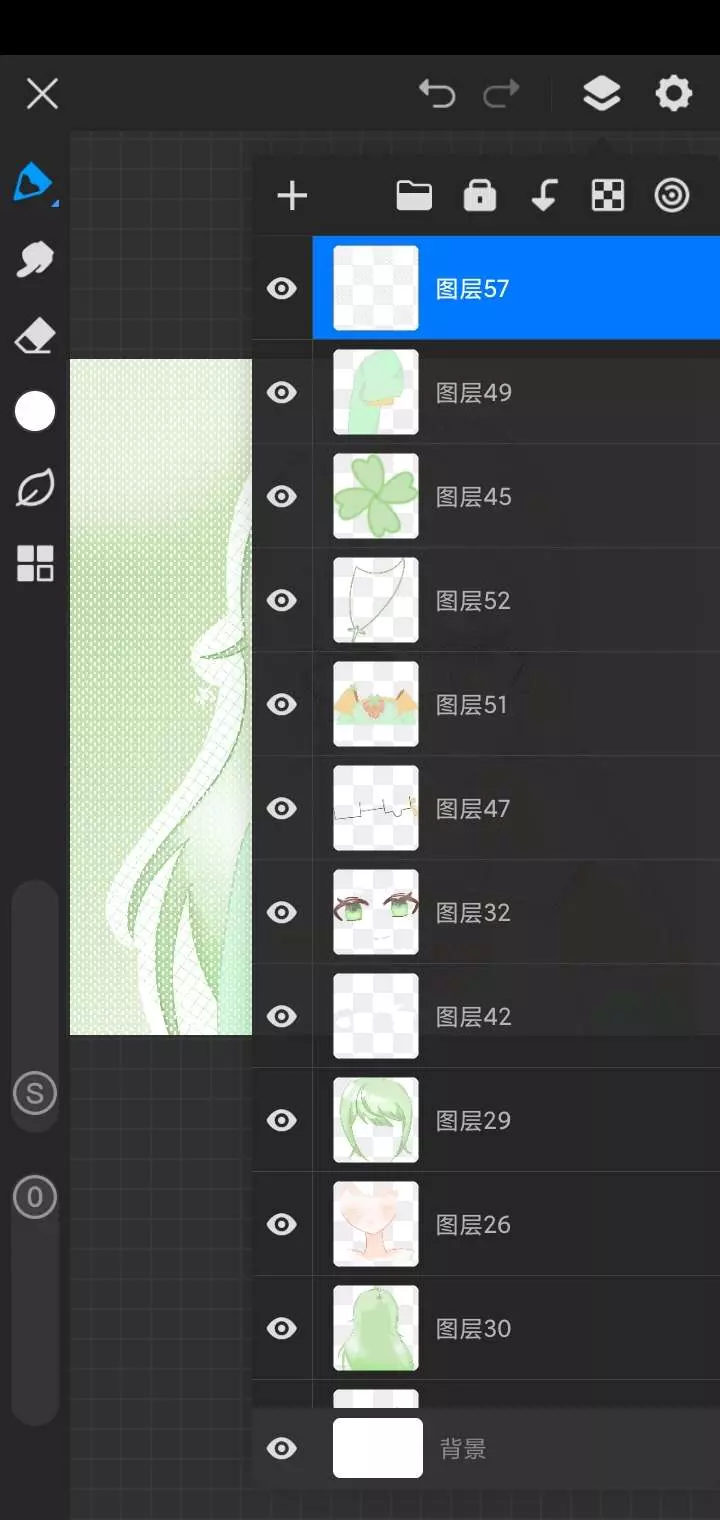This screenshot has height=1520, width=720.
Task: Hide the 背景 background layer
Action: pyautogui.click(x=282, y=1448)
